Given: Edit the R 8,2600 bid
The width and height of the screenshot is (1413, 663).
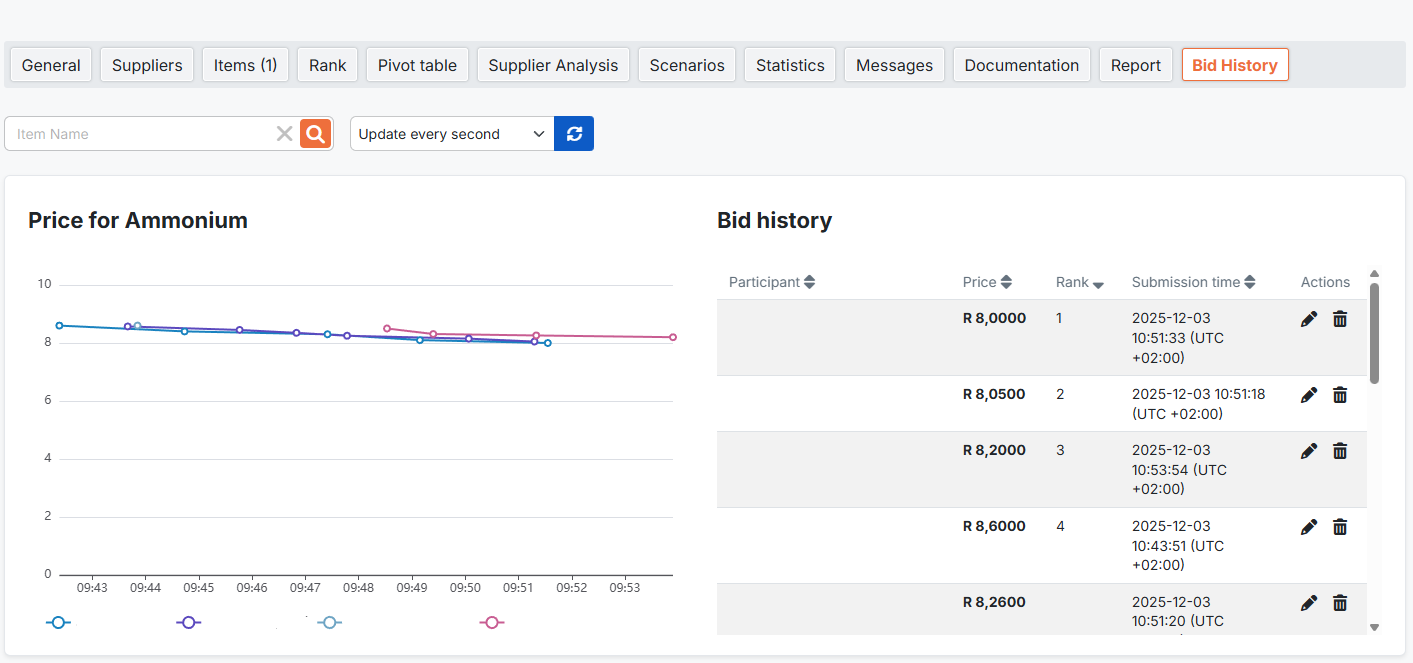Looking at the screenshot, I should coord(1308,603).
